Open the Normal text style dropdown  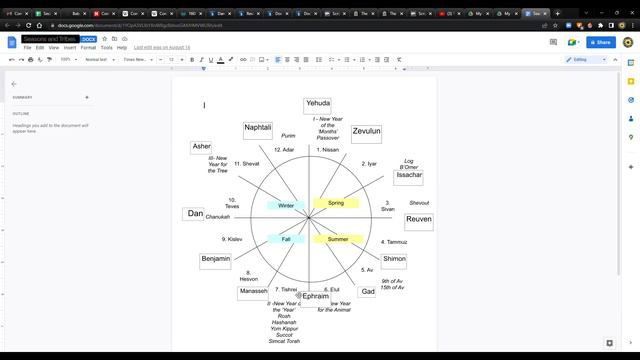click(100, 60)
